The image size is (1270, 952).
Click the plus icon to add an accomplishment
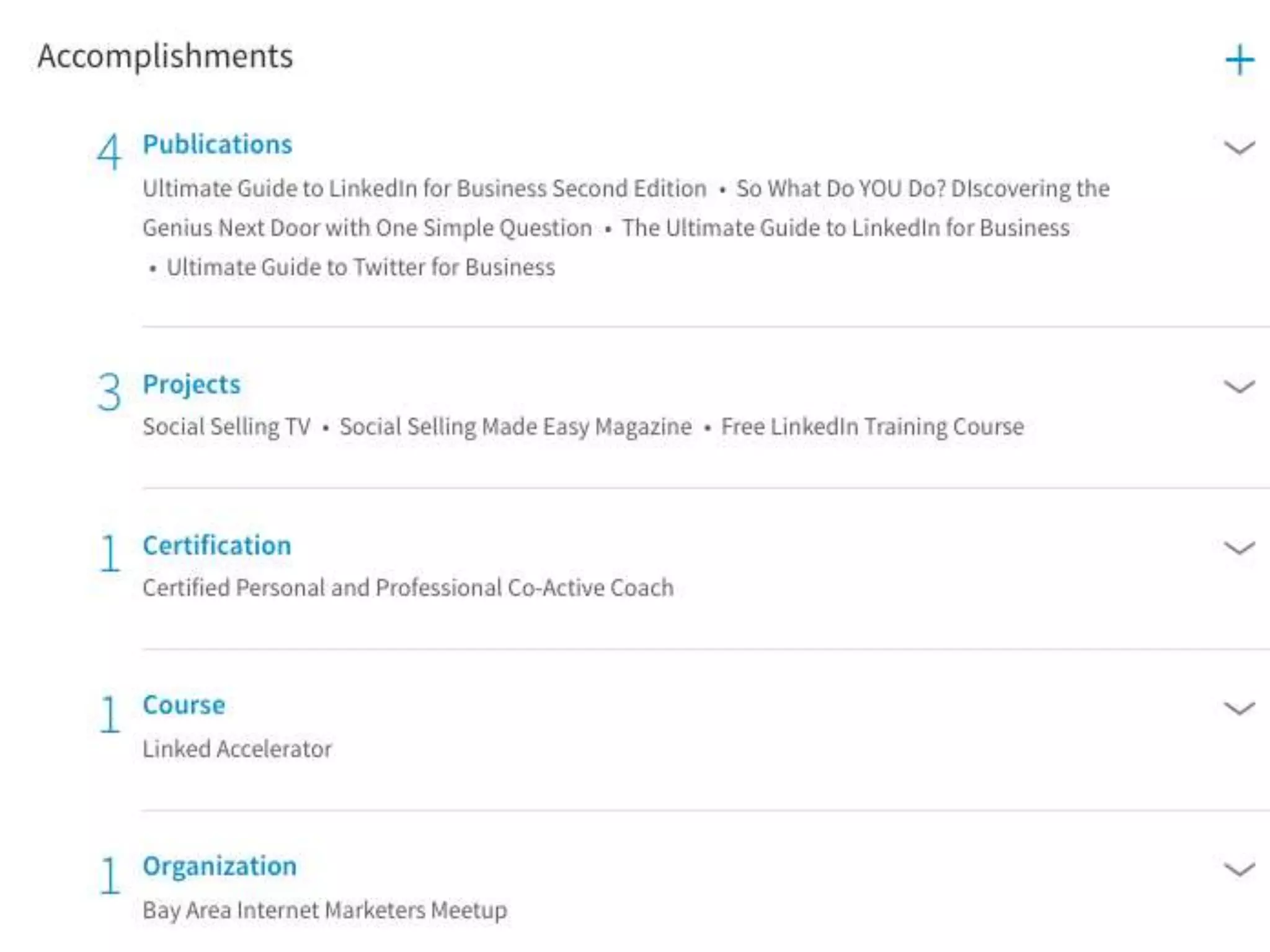[1239, 59]
